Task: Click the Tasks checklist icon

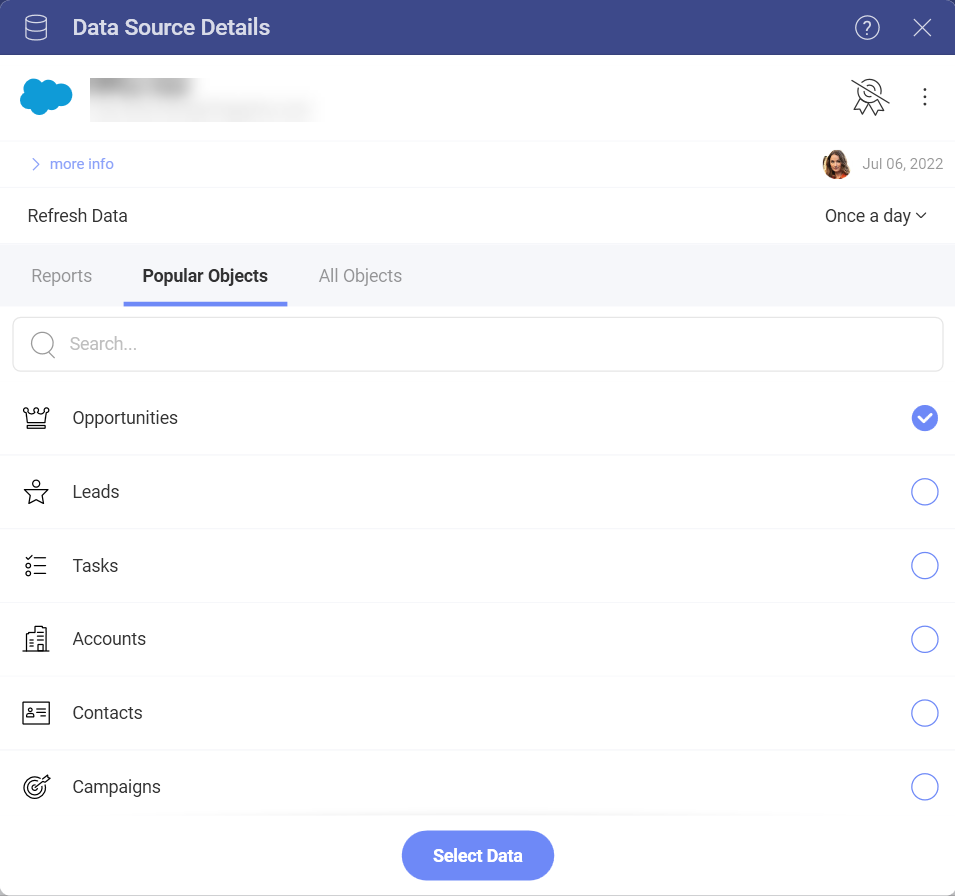Action: tap(36, 566)
